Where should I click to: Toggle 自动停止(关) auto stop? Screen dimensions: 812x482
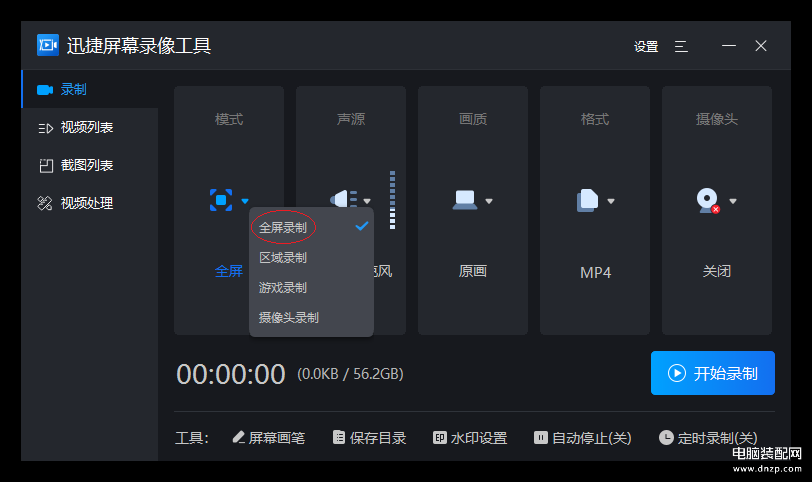(x=583, y=438)
